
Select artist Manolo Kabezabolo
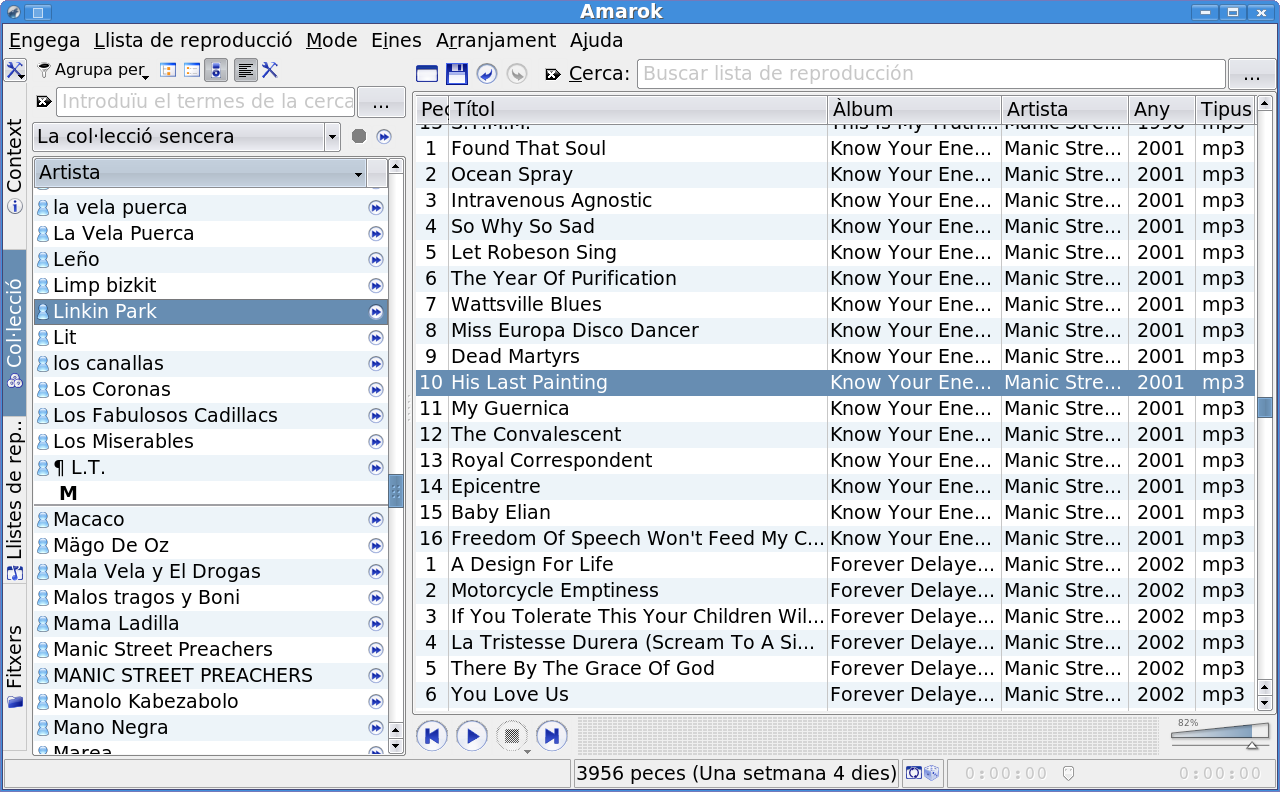[x=211, y=702]
